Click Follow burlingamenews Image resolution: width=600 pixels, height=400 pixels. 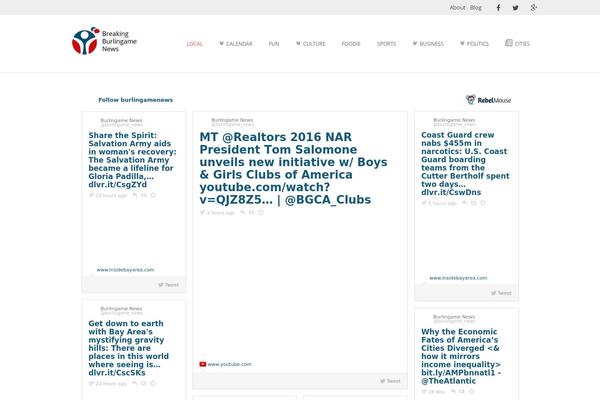(x=135, y=100)
